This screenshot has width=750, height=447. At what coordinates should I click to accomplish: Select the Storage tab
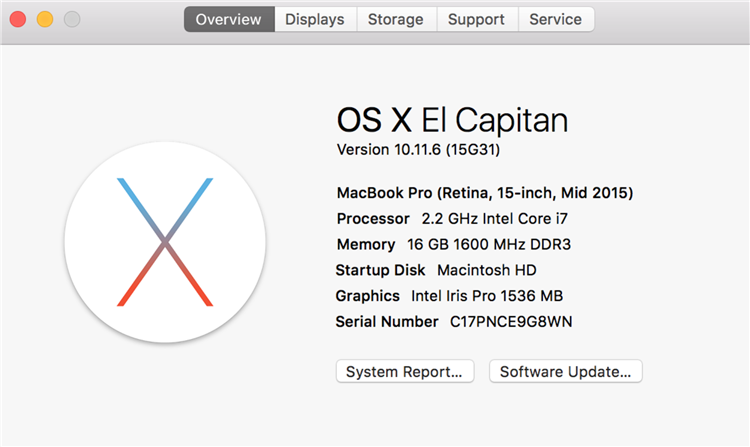click(395, 19)
